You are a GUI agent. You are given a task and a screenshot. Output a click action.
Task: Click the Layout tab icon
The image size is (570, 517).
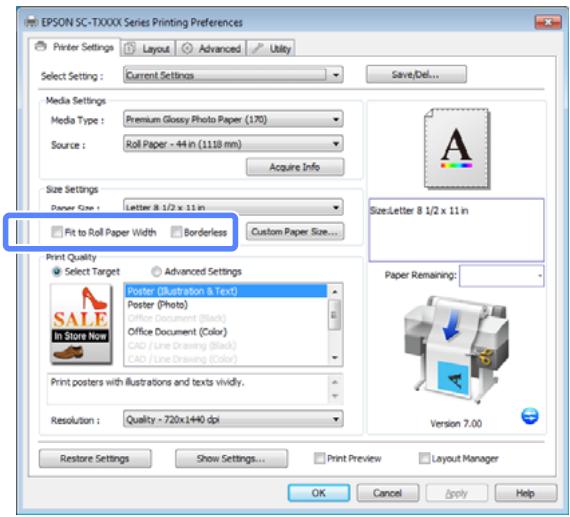(x=130, y=48)
